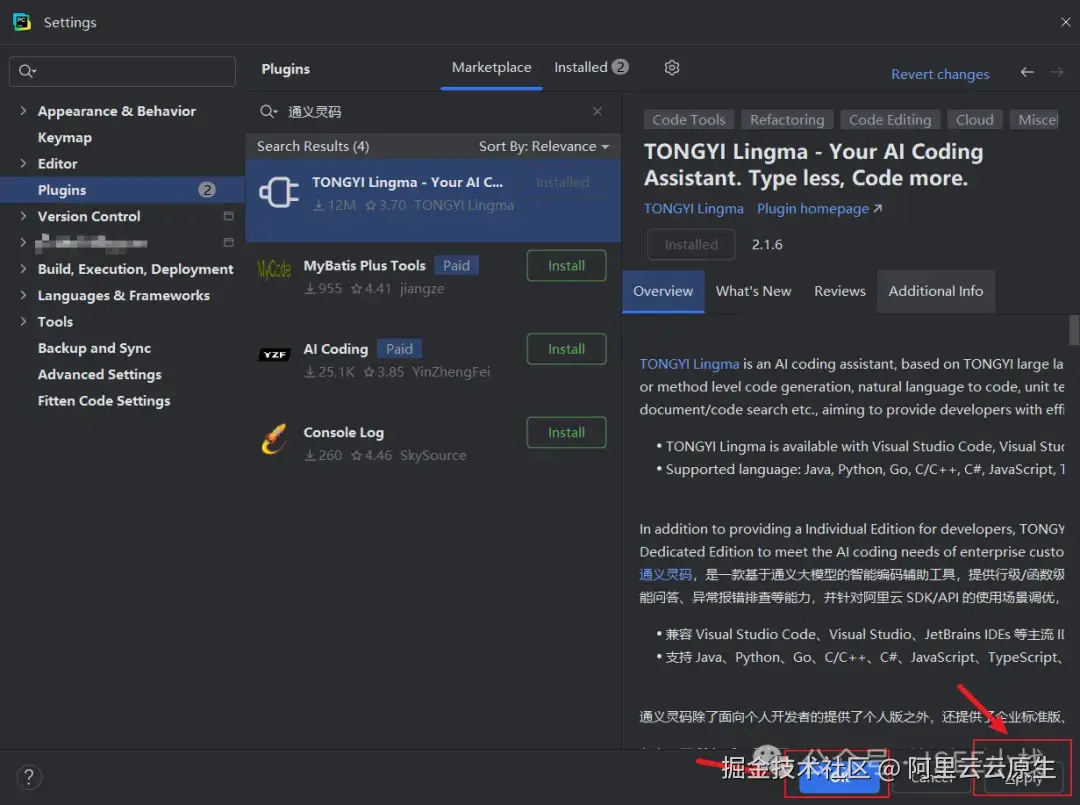Click the Paid badge on MyBatis Plus Tools

coord(456,266)
